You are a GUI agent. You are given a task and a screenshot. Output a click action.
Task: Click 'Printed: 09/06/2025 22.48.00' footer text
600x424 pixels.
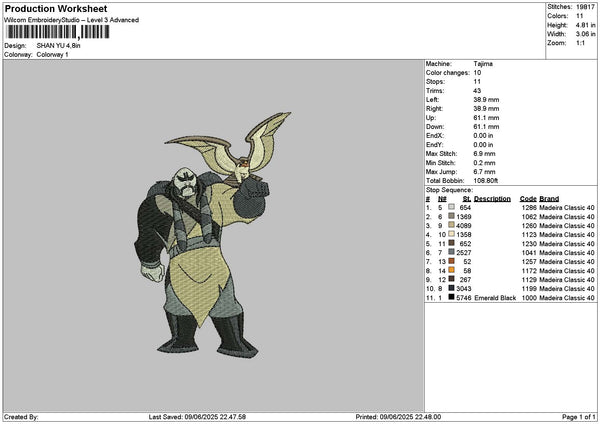(398, 417)
